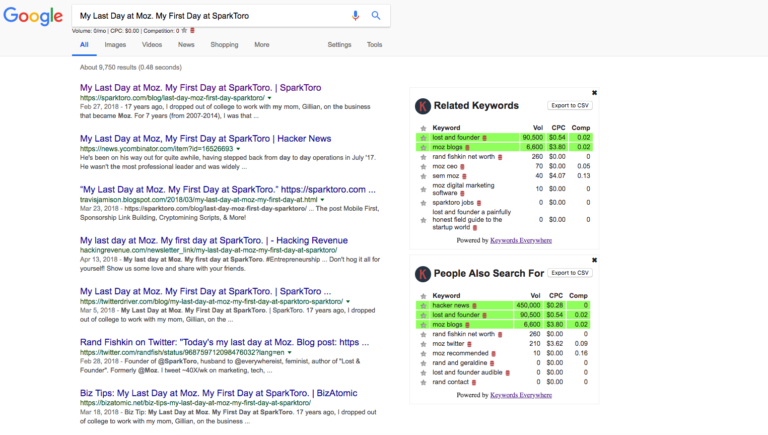Star the 'rand contact' keyword
The width and height of the screenshot is (768, 435).
[423, 383]
